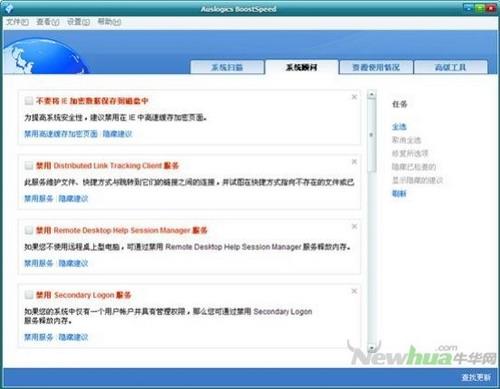Click 隐藏建议 under the Secondary Logon card
This screenshot has height=389, width=500.
[73, 337]
